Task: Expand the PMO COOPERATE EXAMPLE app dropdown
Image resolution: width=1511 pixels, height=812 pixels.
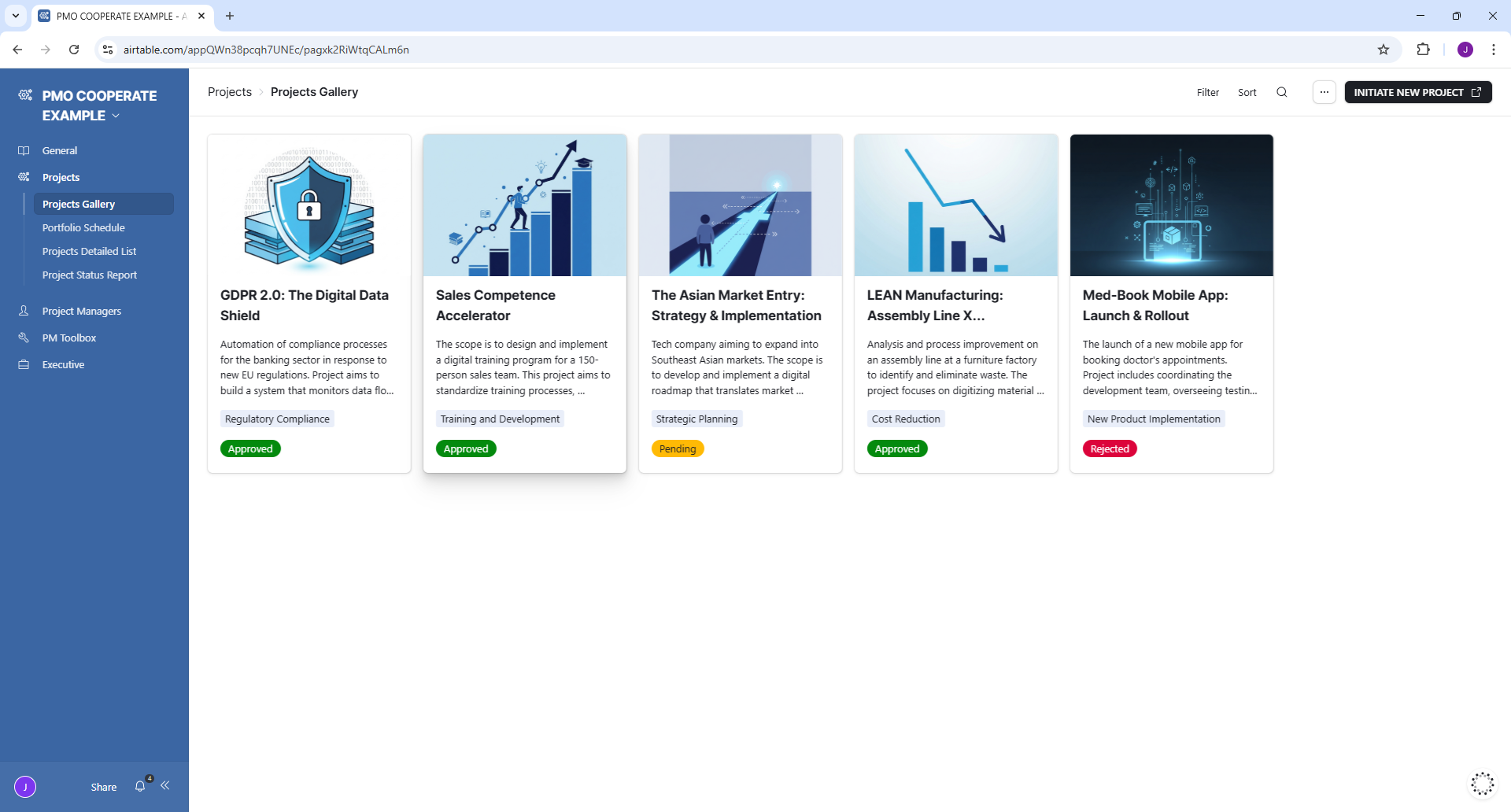Action: click(x=116, y=116)
